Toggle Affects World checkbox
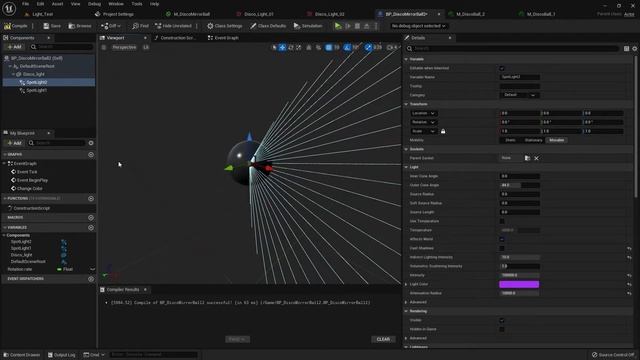Viewport: 640px width, 360px height. [502, 239]
